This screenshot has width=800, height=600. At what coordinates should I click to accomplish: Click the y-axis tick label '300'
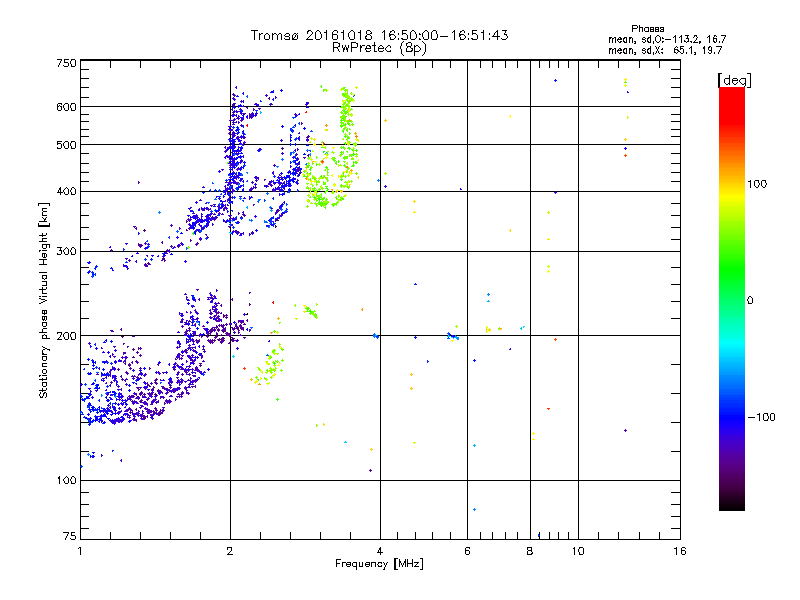coord(67,251)
